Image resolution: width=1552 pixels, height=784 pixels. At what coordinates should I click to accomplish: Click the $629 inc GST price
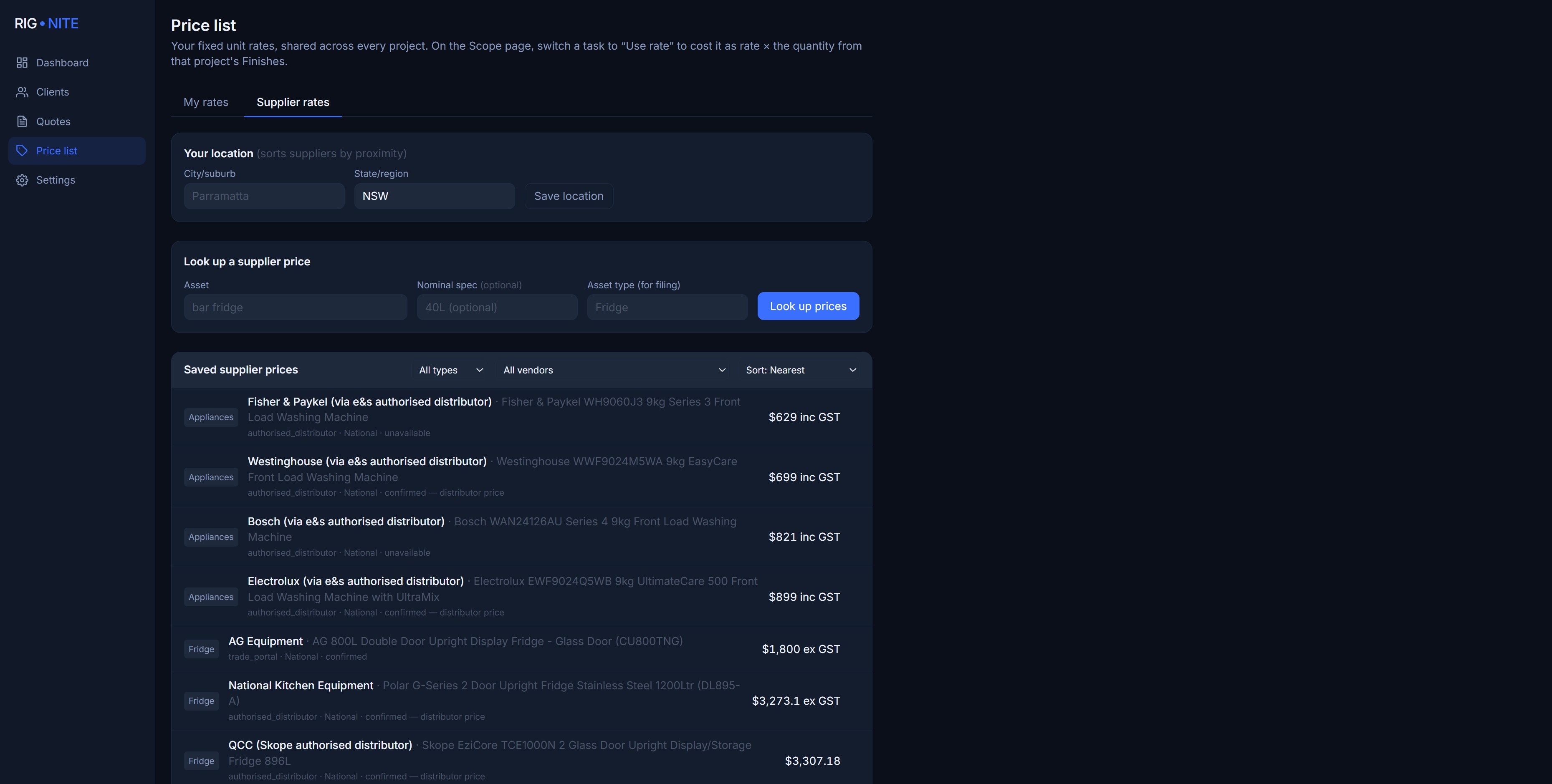pos(804,417)
